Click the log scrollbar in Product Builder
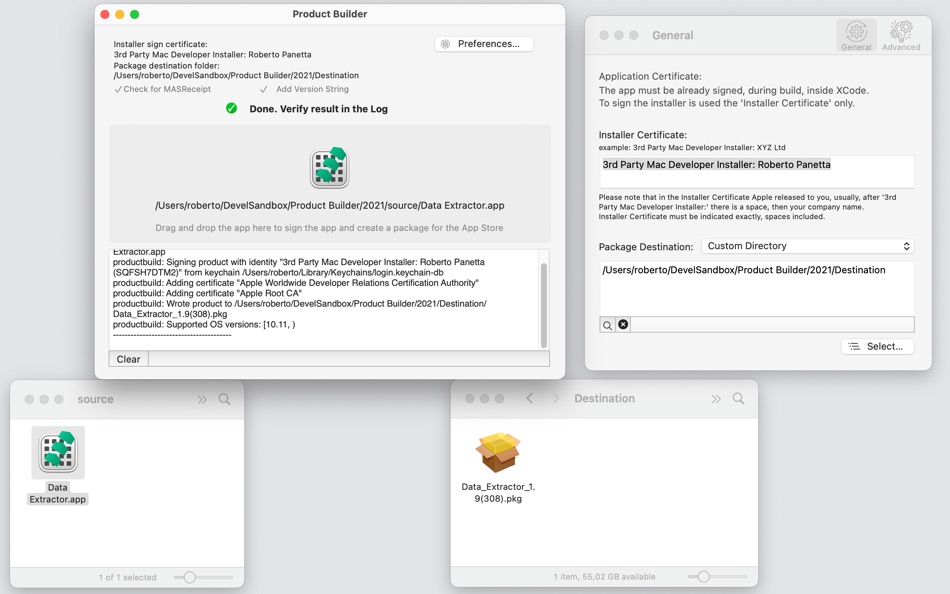Viewport: 950px width, 594px height. coord(543,305)
